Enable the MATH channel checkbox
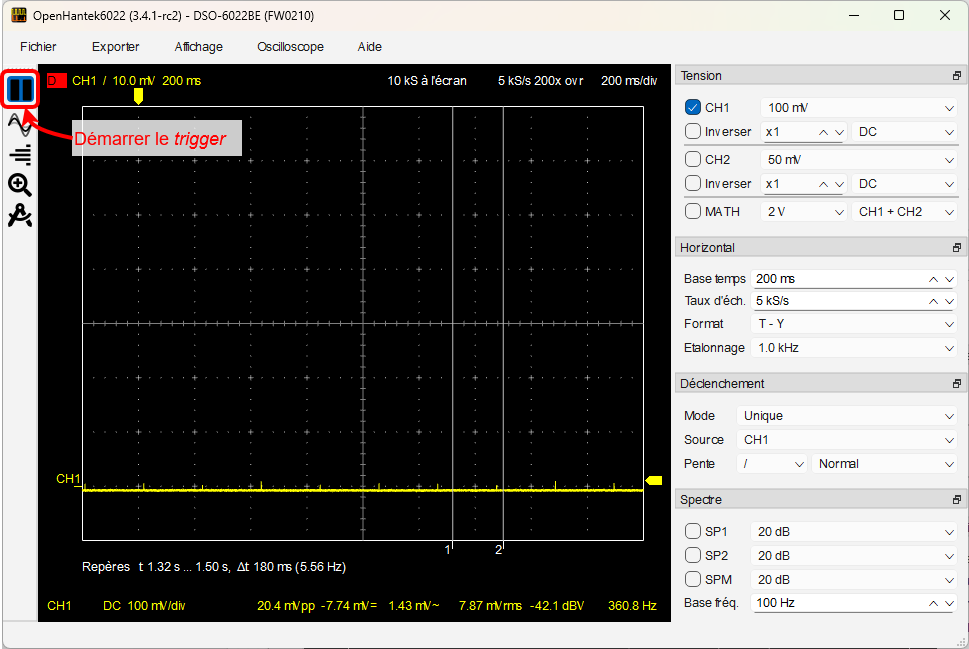The height and width of the screenshot is (649, 969). pos(693,211)
